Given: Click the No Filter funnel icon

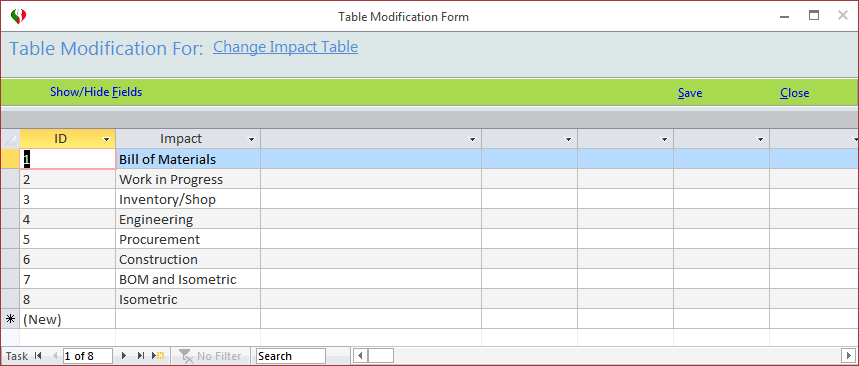Looking at the screenshot, I should (186, 356).
